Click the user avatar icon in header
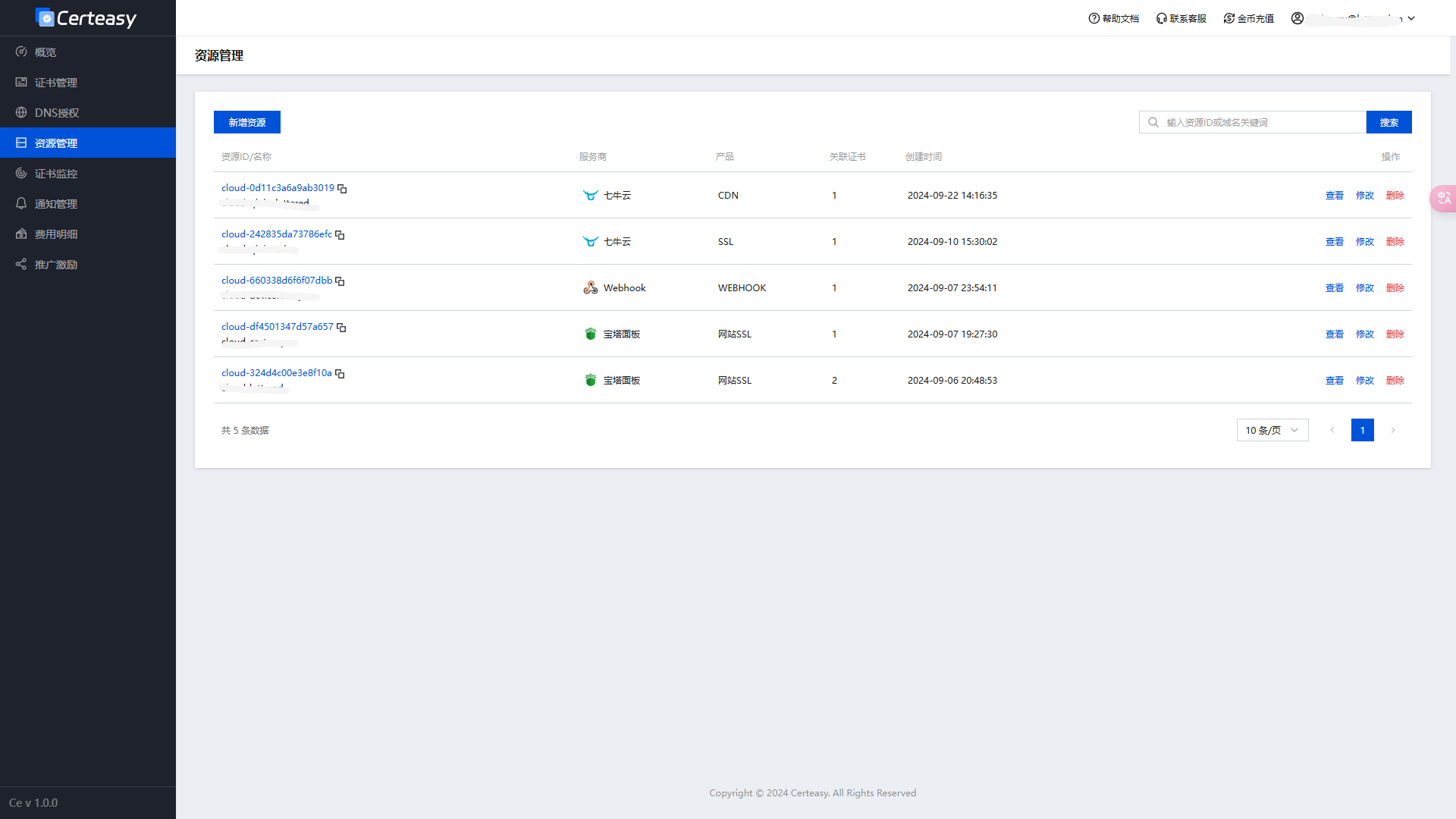Screen dimensions: 1456x819 coord(1298,18)
